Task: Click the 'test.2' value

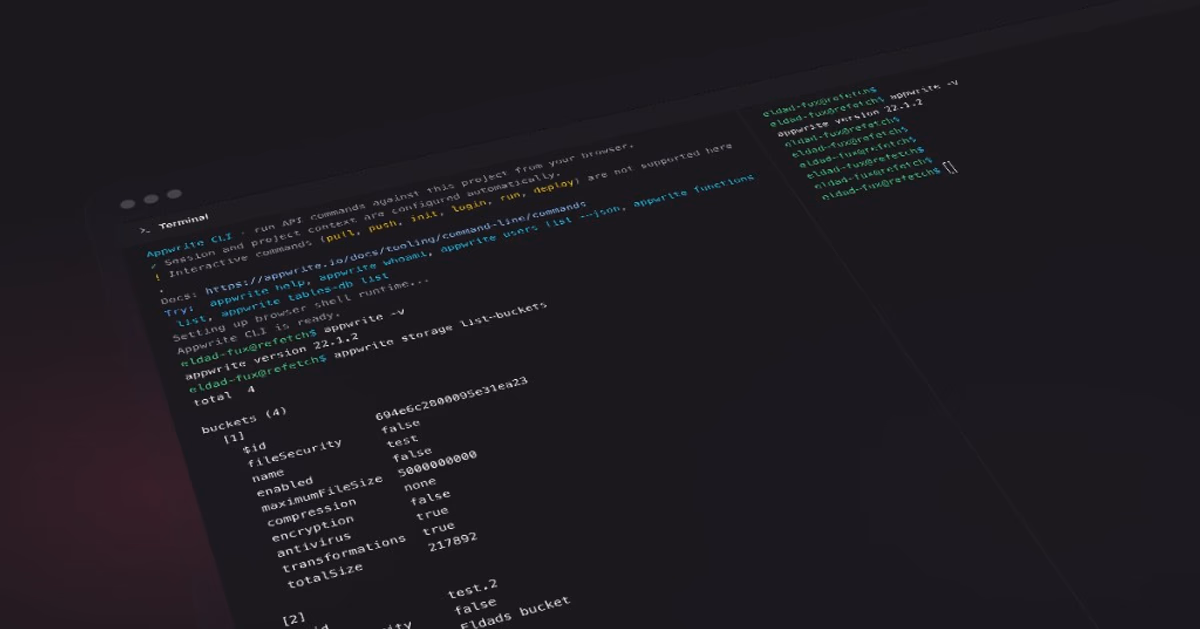Action: click(472, 587)
